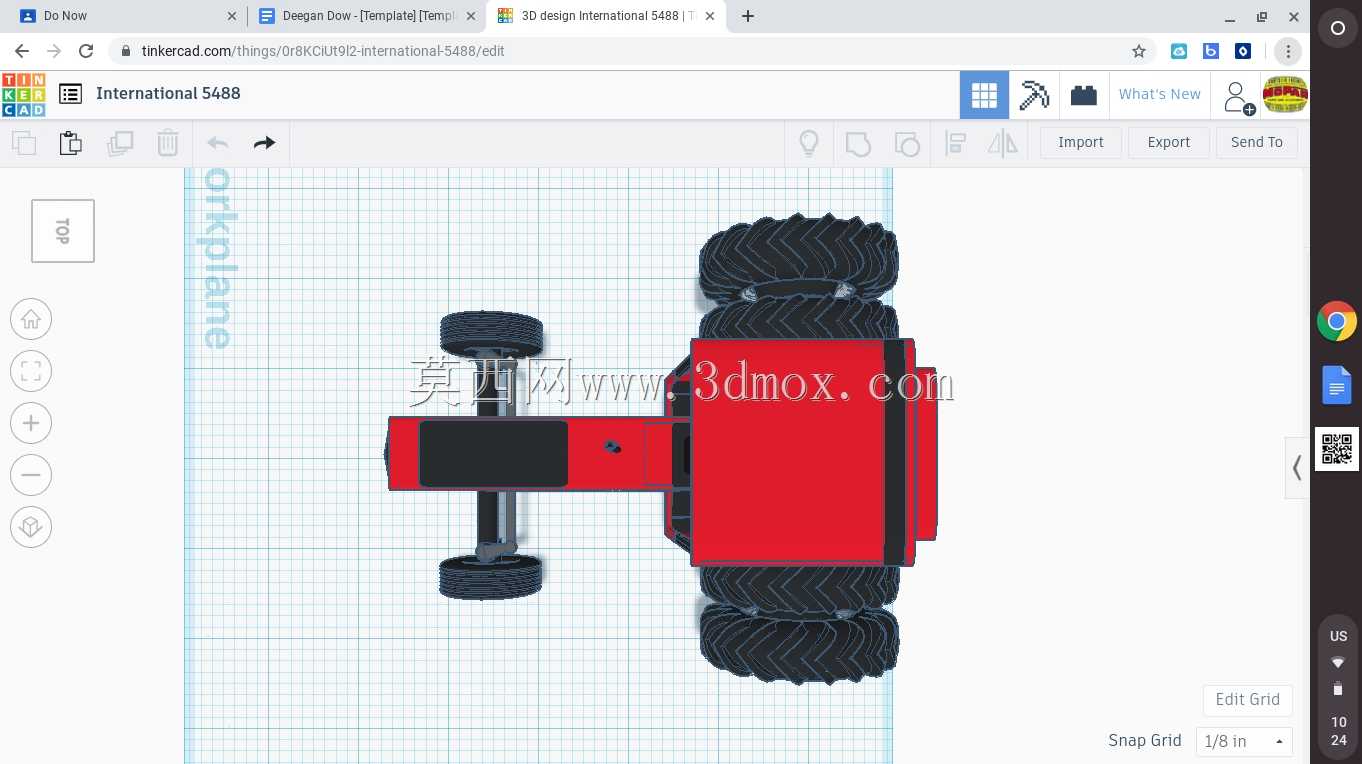Image resolution: width=1362 pixels, height=764 pixels.
Task: Click the Copy toolbar icon
Action: coord(24,143)
